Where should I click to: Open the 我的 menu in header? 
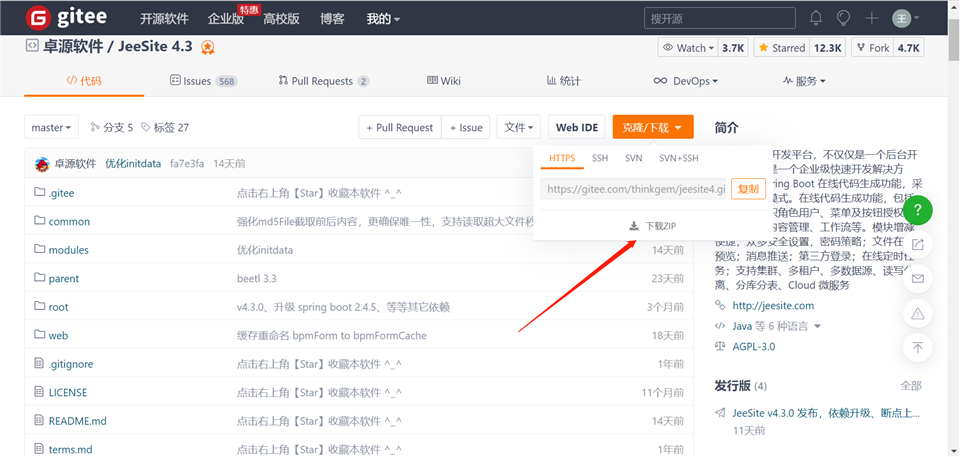[x=383, y=19]
